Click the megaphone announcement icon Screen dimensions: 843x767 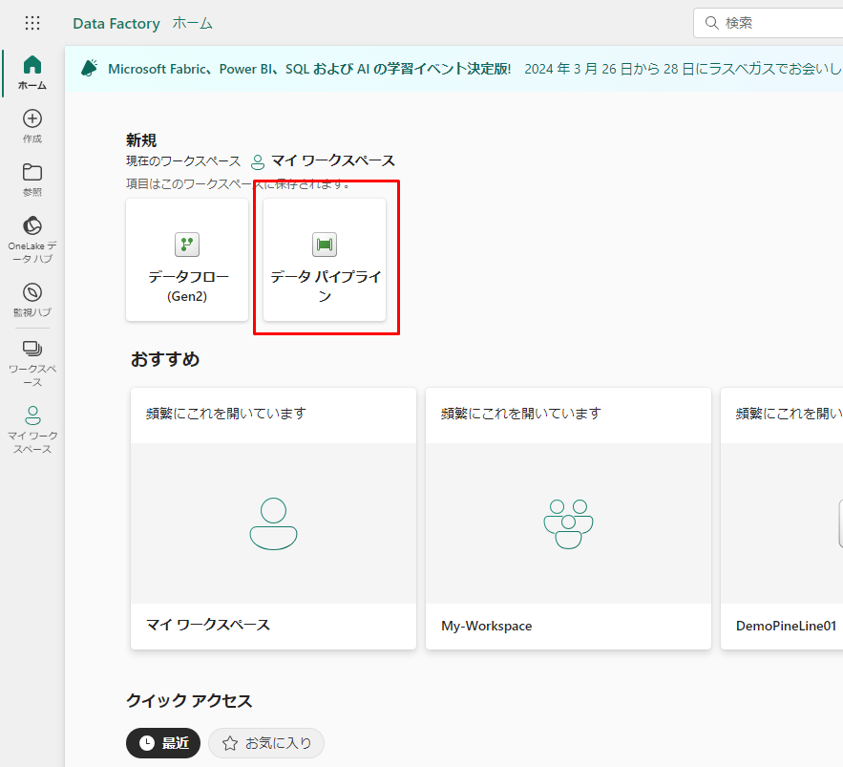pyautogui.click(x=90, y=68)
